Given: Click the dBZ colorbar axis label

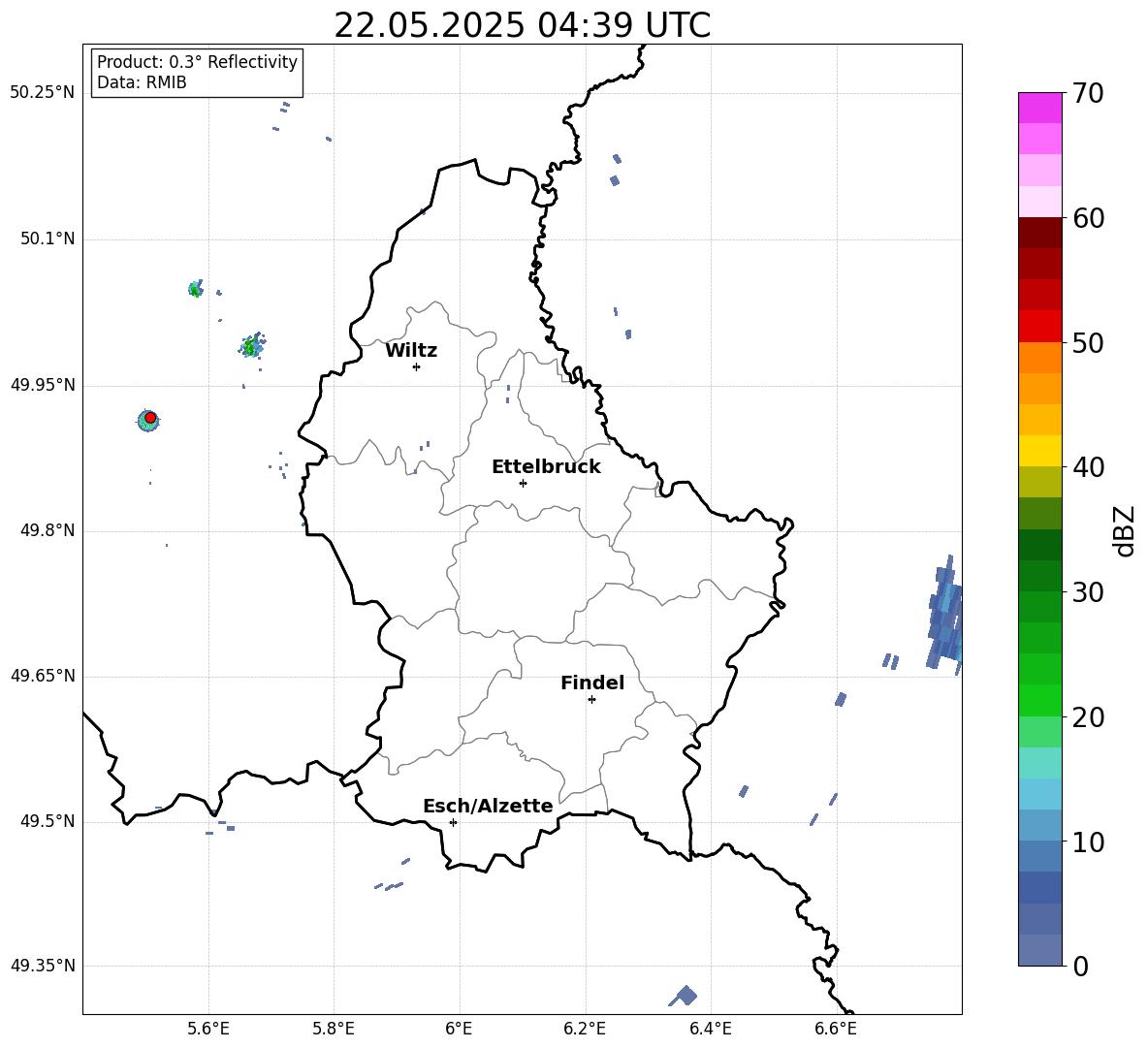Looking at the screenshot, I should [1126, 530].
